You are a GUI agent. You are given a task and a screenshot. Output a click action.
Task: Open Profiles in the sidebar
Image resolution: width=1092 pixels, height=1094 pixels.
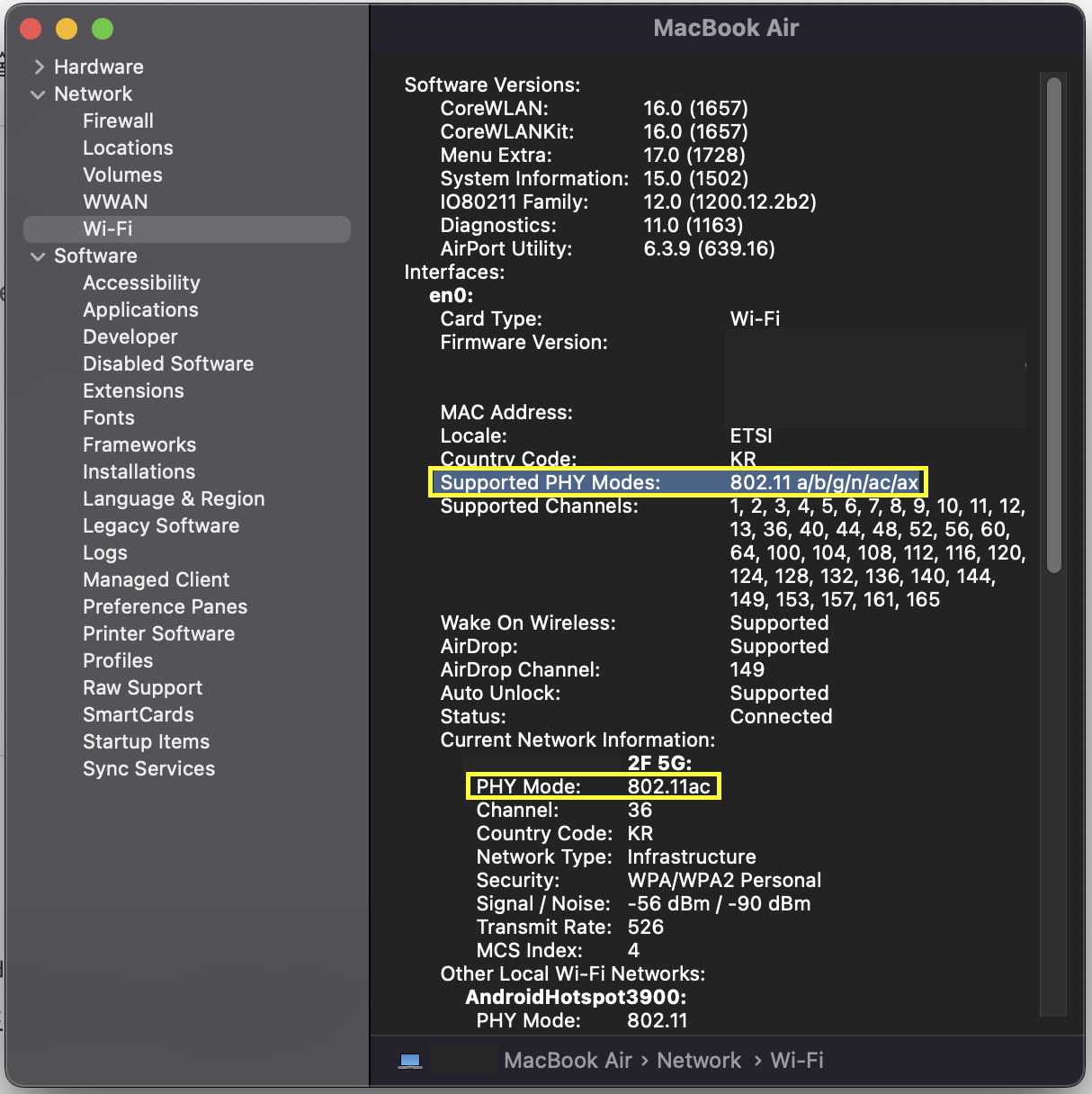pos(118,660)
